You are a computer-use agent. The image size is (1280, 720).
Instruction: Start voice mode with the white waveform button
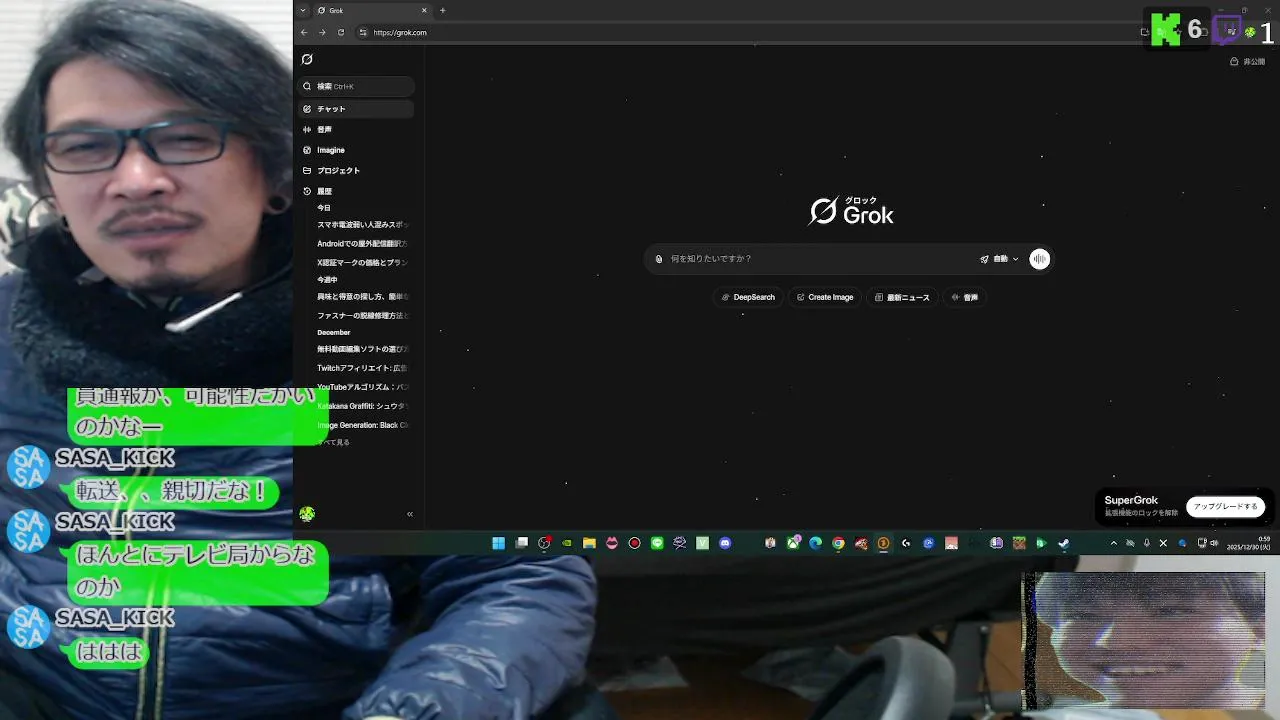click(x=1040, y=259)
